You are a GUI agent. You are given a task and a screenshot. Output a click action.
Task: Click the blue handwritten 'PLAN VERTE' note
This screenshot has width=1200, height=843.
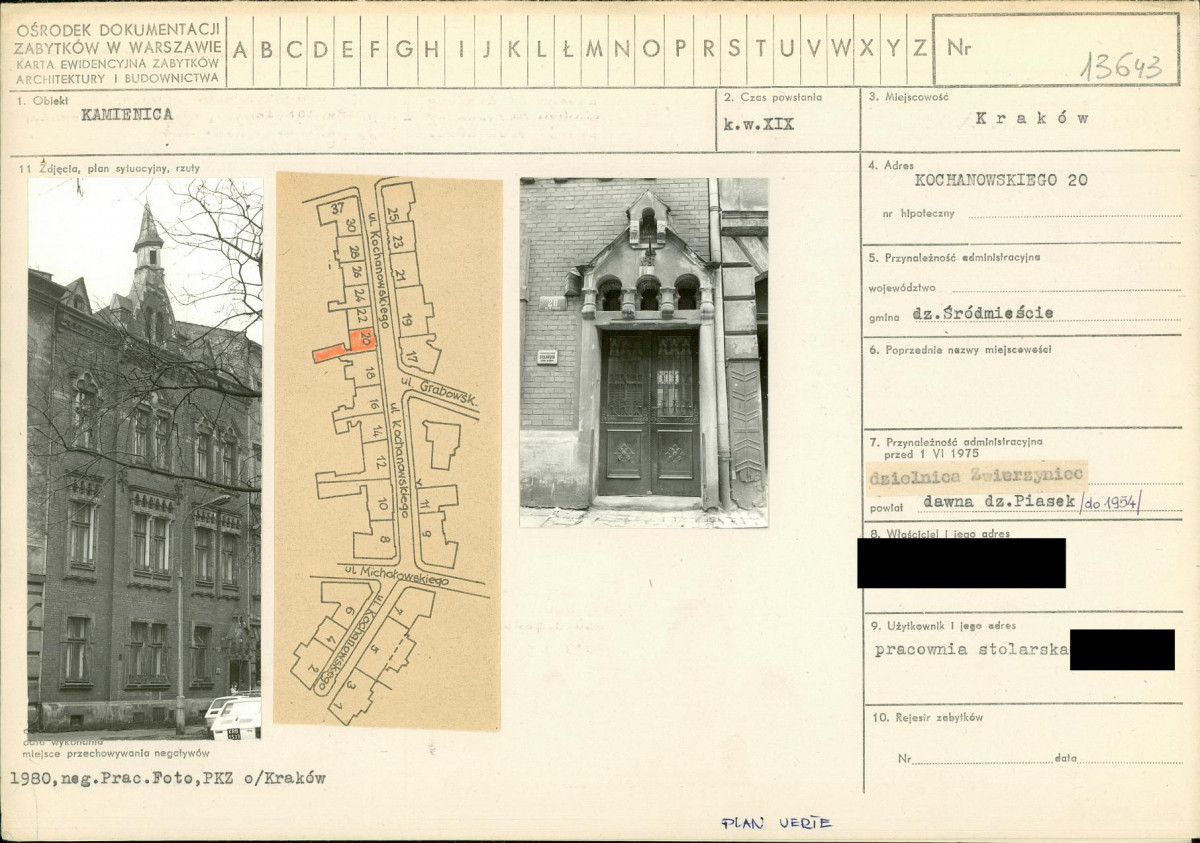[776, 823]
